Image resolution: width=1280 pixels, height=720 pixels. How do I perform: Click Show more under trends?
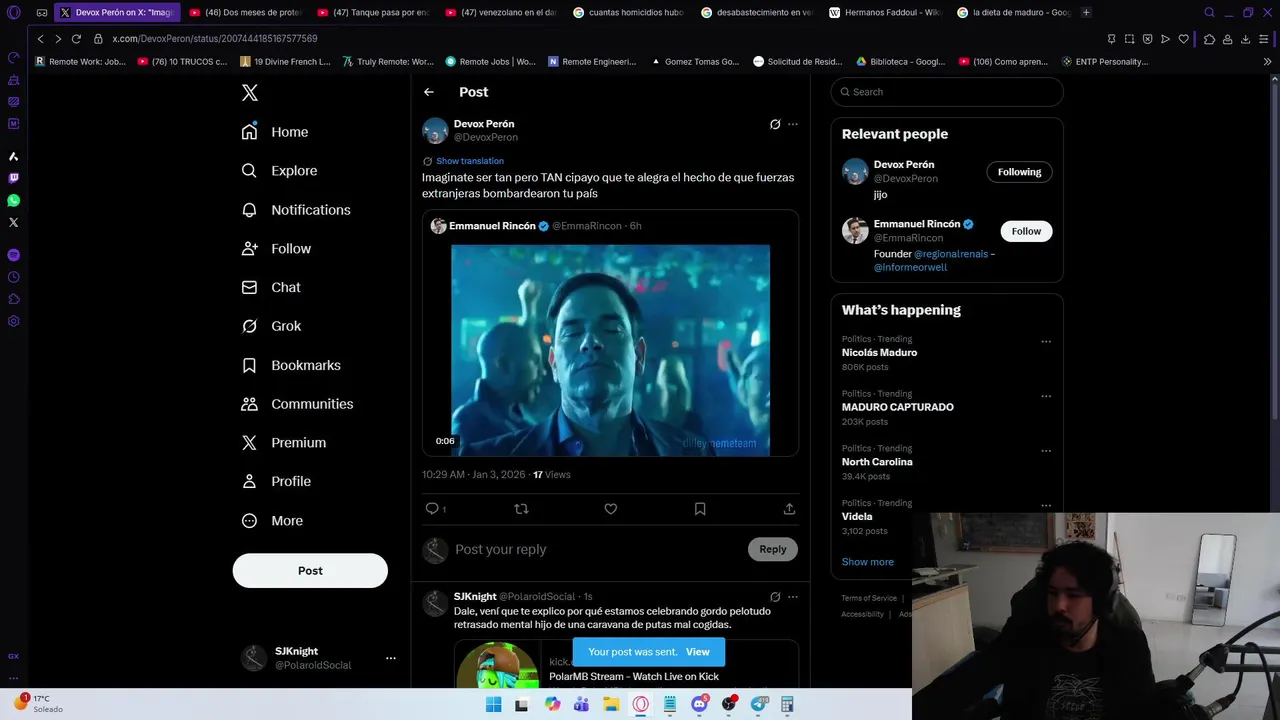coord(868,562)
